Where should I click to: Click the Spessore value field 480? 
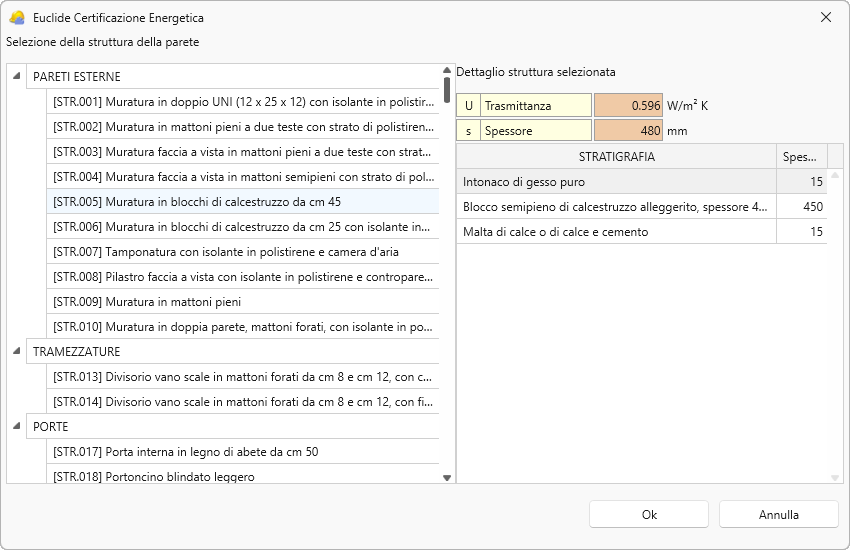(x=628, y=130)
